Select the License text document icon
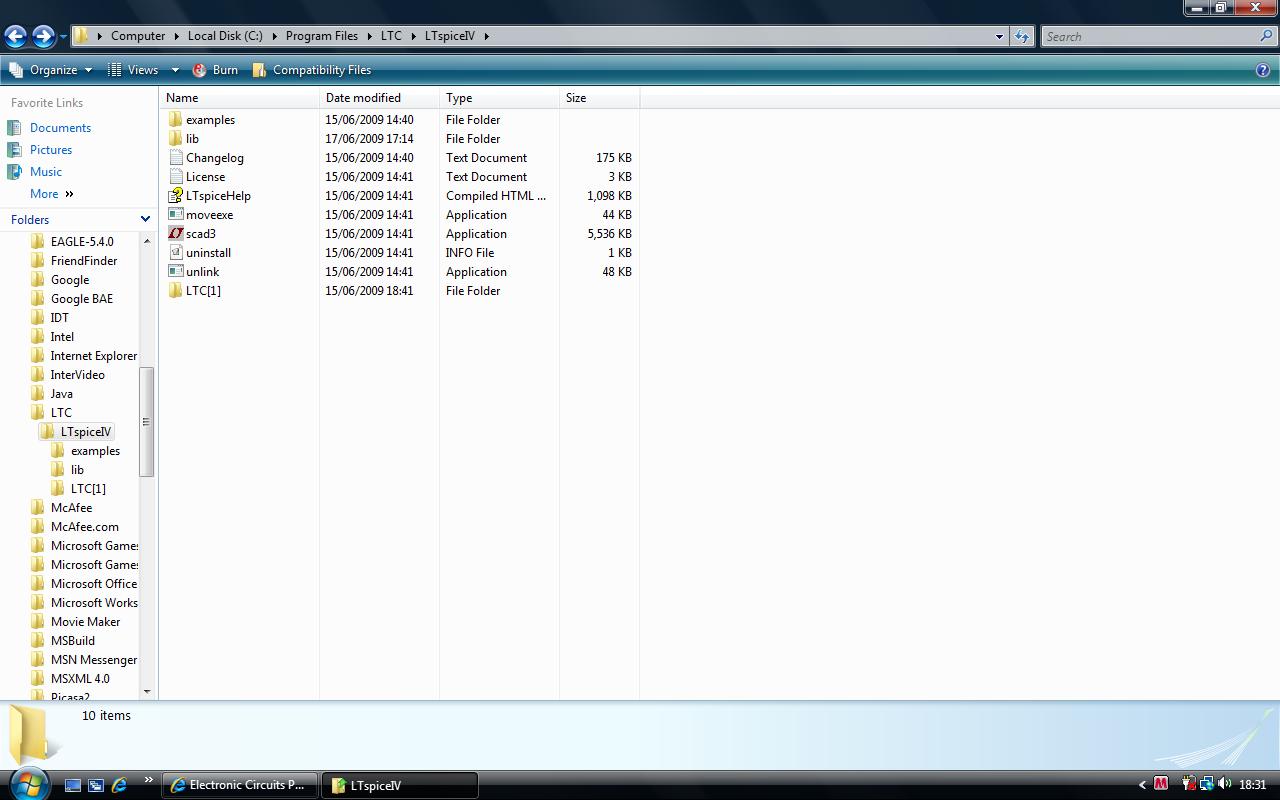 [176, 177]
